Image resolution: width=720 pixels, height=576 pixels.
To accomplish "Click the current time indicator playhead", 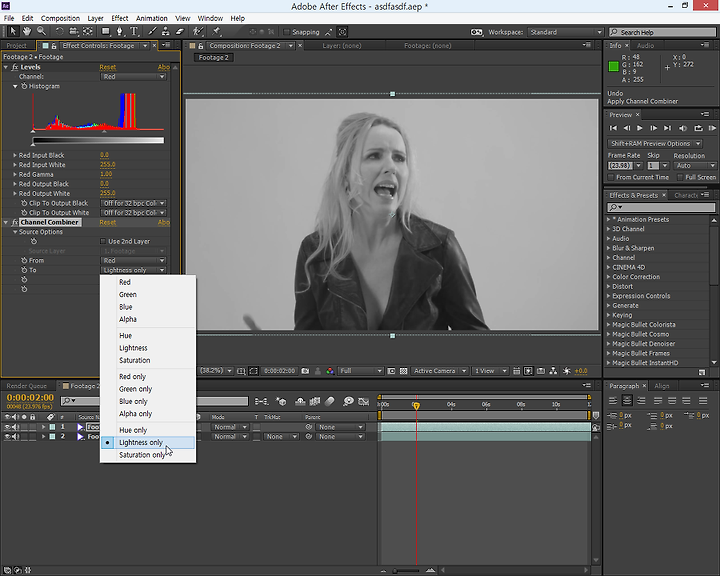I will 416,405.
